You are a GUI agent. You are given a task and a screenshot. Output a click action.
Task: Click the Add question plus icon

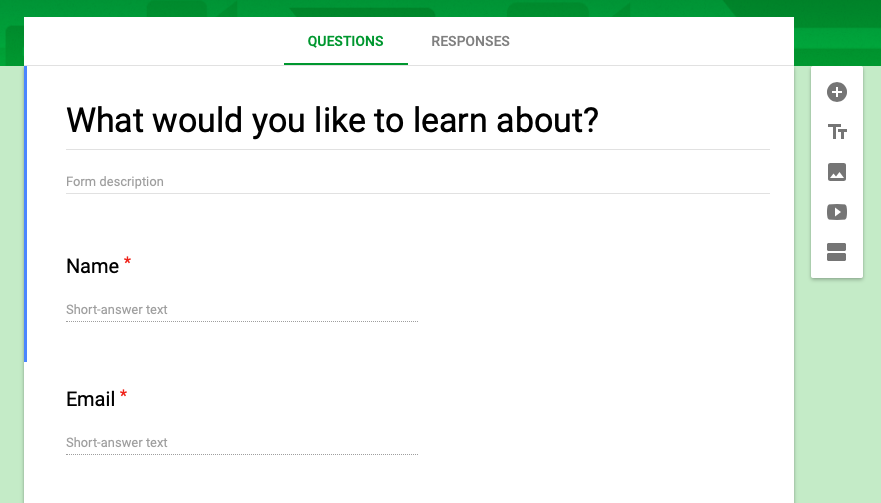(837, 92)
